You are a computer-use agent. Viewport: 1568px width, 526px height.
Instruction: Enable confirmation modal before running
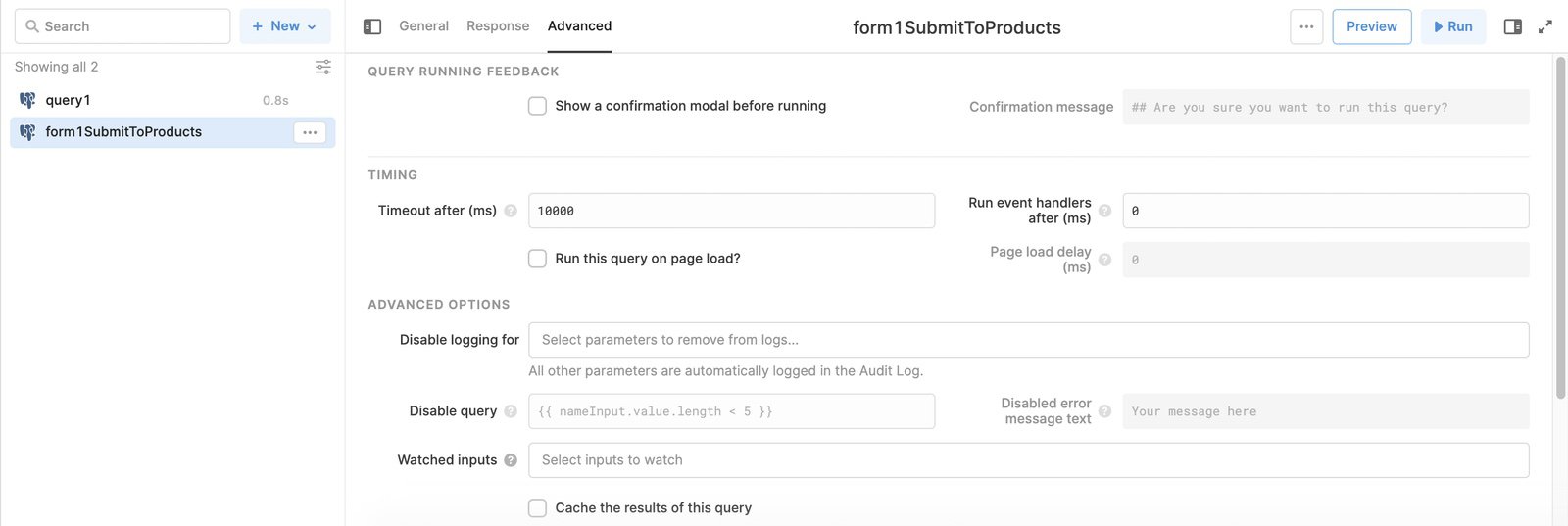point(537,106)
